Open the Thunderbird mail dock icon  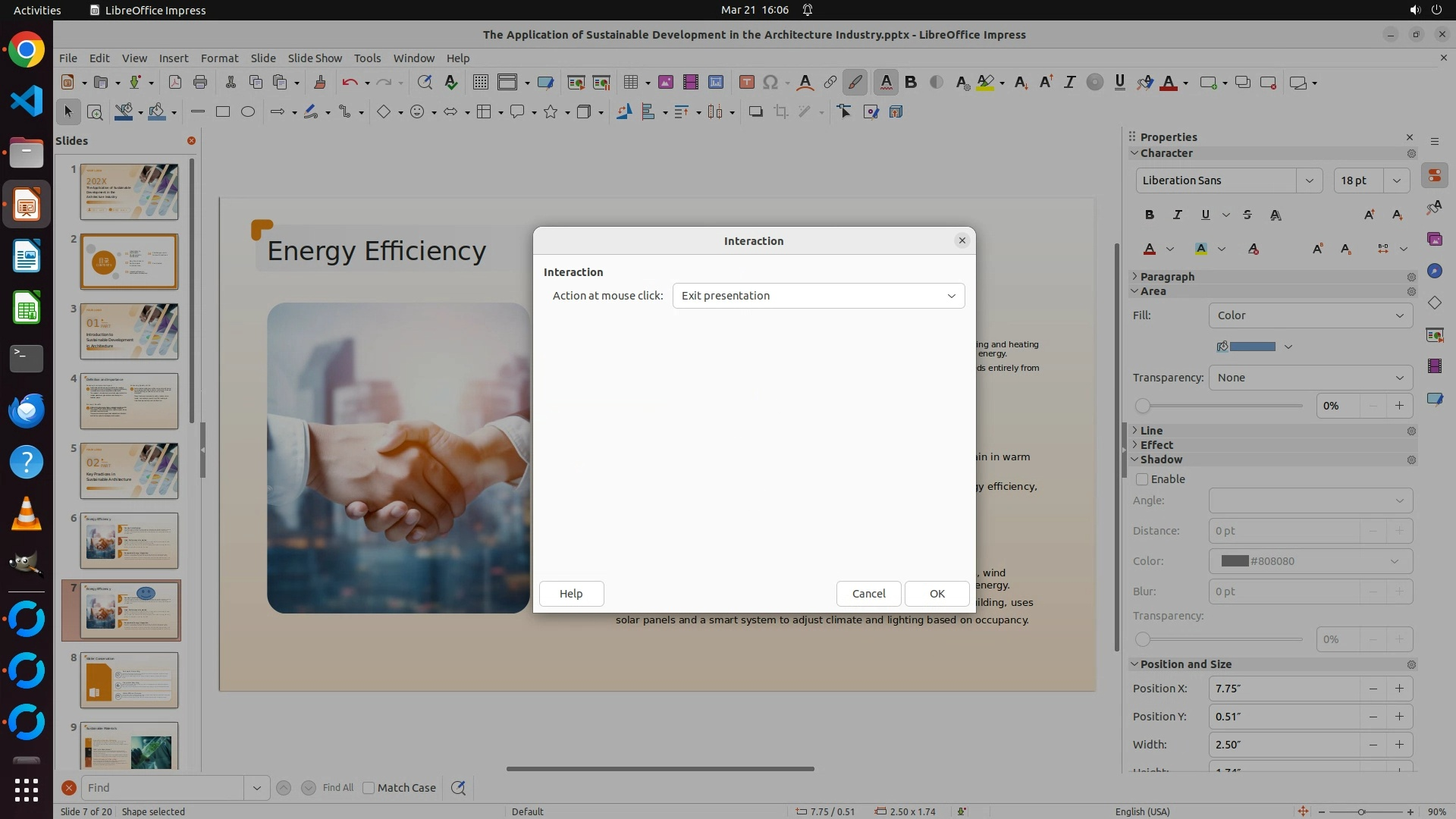pos(27,410)
